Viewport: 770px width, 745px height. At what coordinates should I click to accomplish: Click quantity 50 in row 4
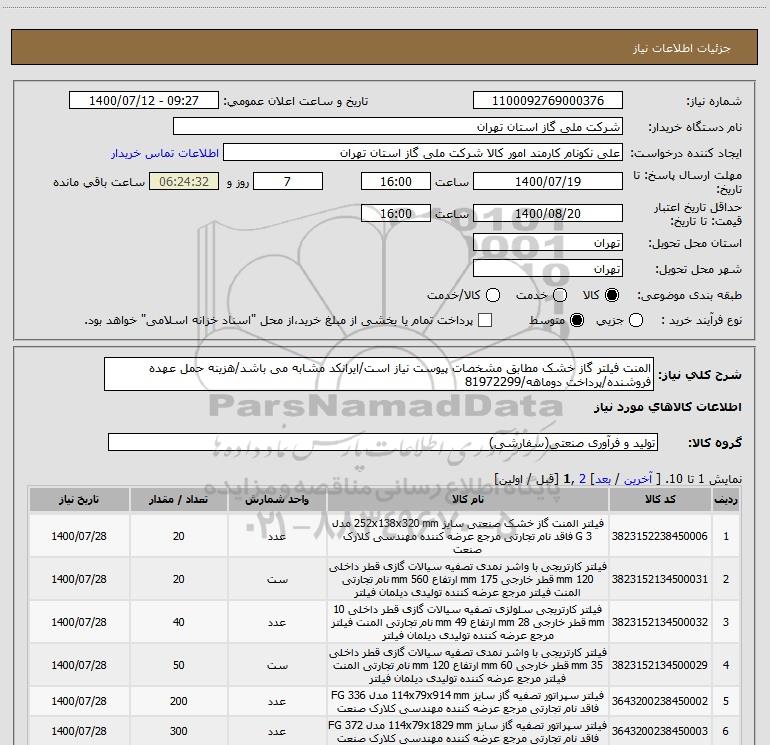[178, 665]
